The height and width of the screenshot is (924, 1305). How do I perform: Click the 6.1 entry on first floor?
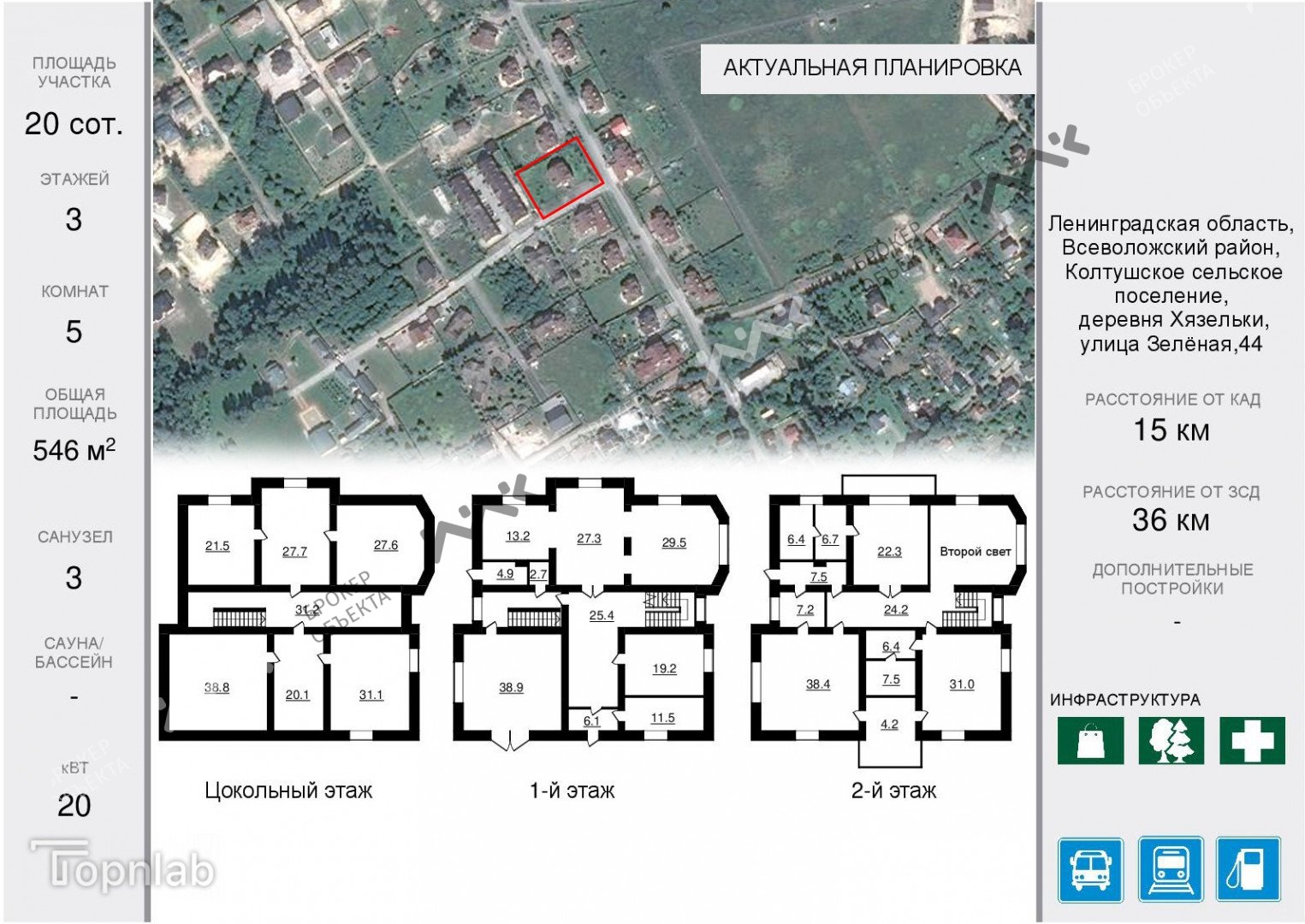(591, 720)
